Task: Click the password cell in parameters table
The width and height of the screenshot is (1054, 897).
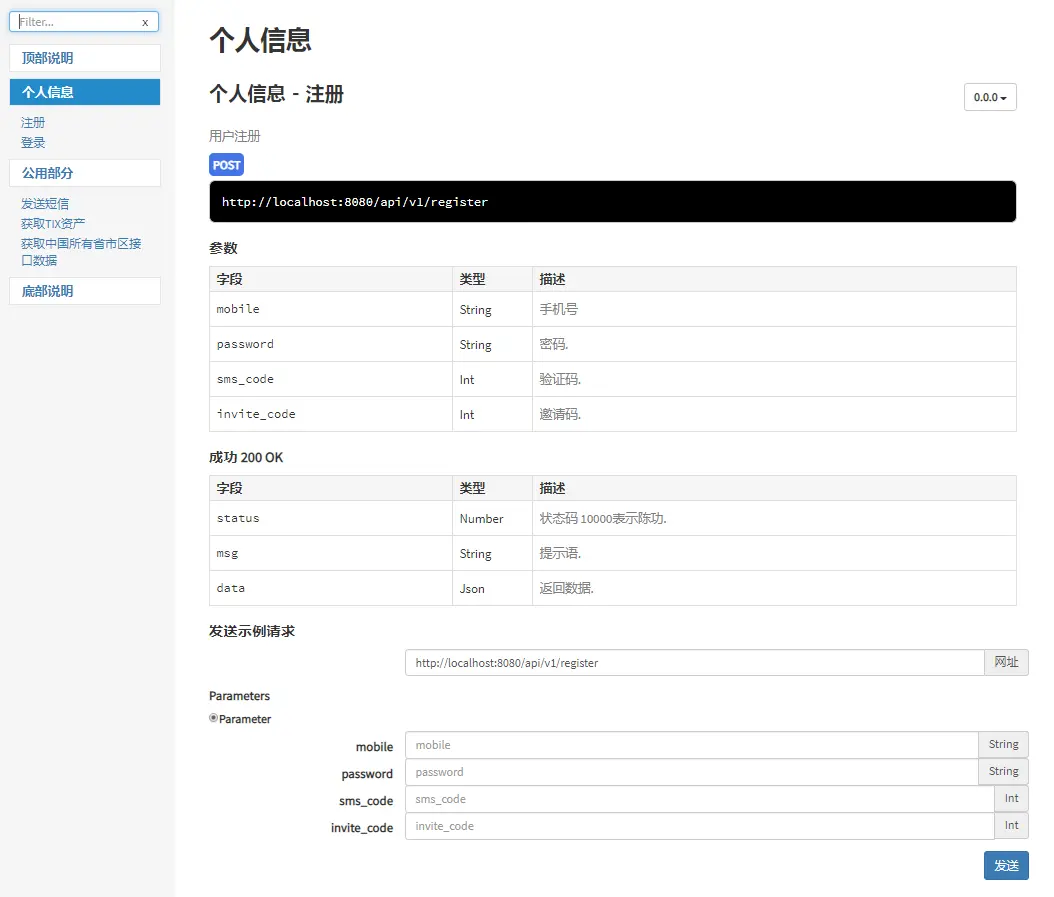Action: (x=331, y=344)
